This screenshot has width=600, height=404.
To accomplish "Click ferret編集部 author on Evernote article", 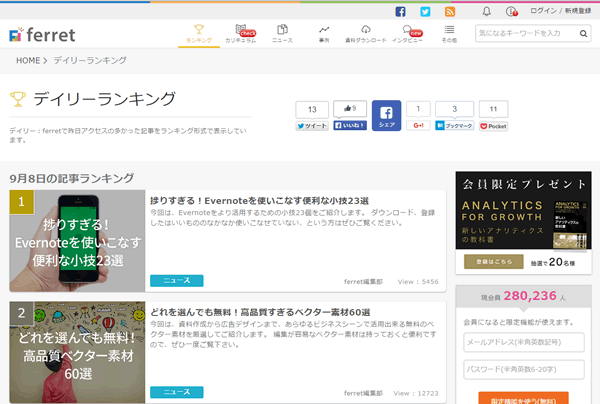I will coord(363,282).
